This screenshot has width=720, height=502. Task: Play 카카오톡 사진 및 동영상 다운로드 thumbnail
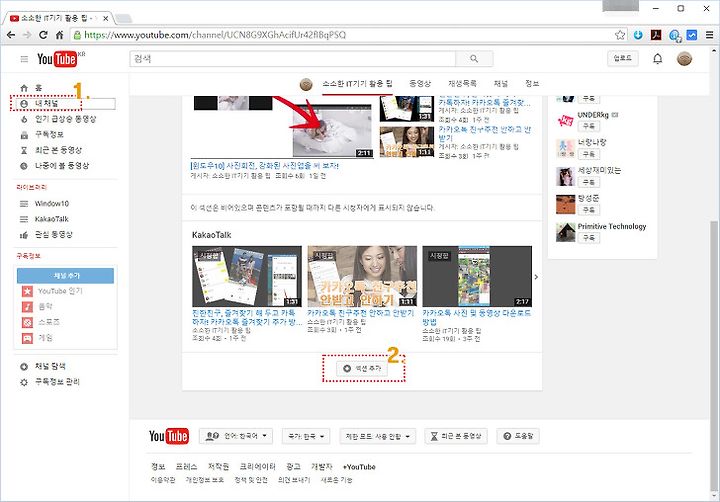477,276
